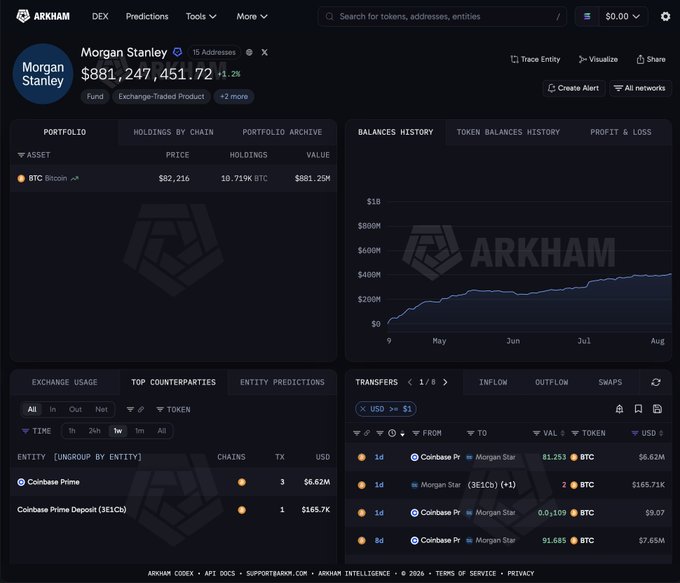The image size is (680, 583).
Task: Open the More dropdown menu
Action: click(252, 16)
